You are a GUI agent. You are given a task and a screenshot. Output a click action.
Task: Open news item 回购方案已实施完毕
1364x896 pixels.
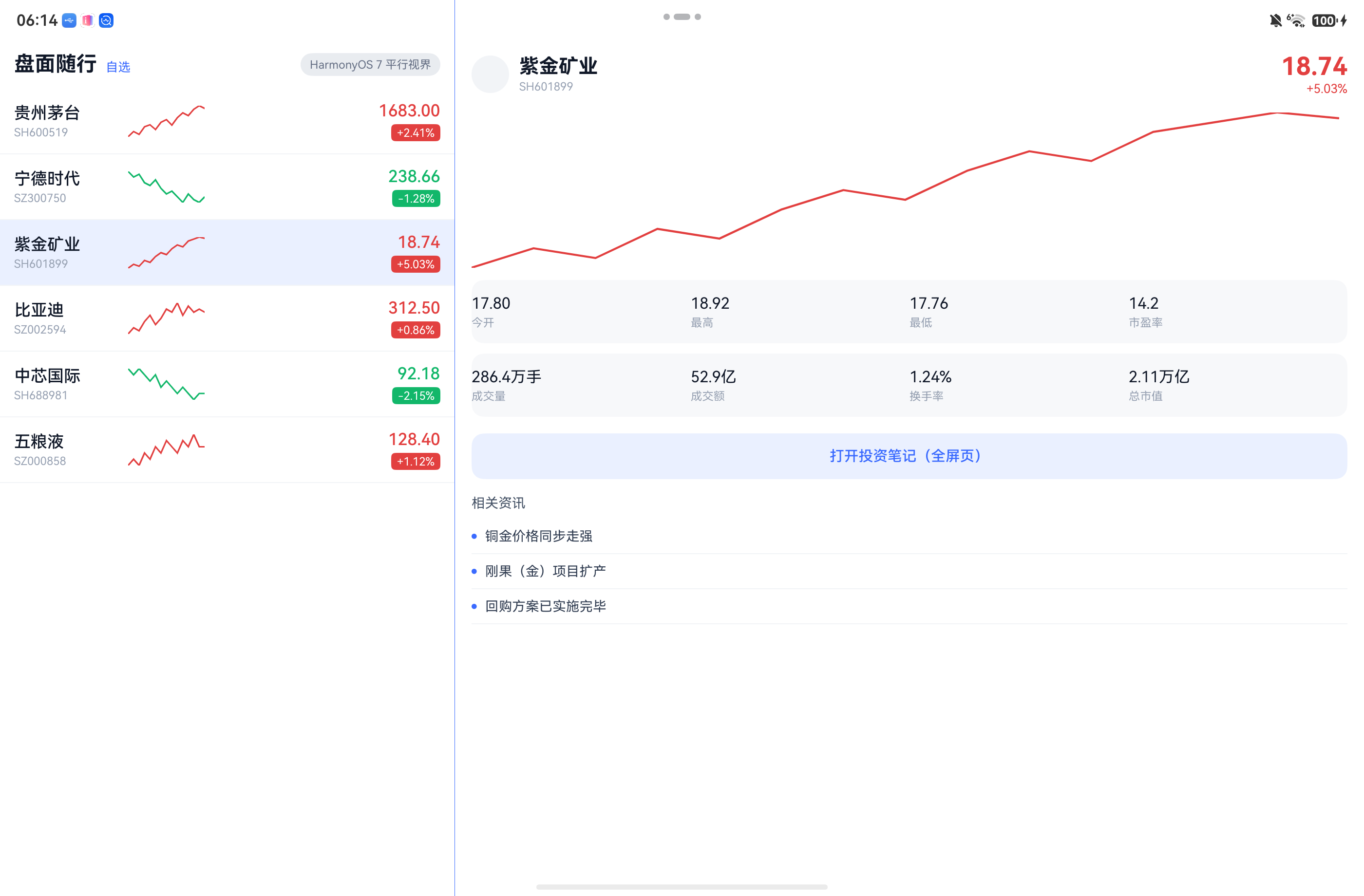click(x=909, y=606)
